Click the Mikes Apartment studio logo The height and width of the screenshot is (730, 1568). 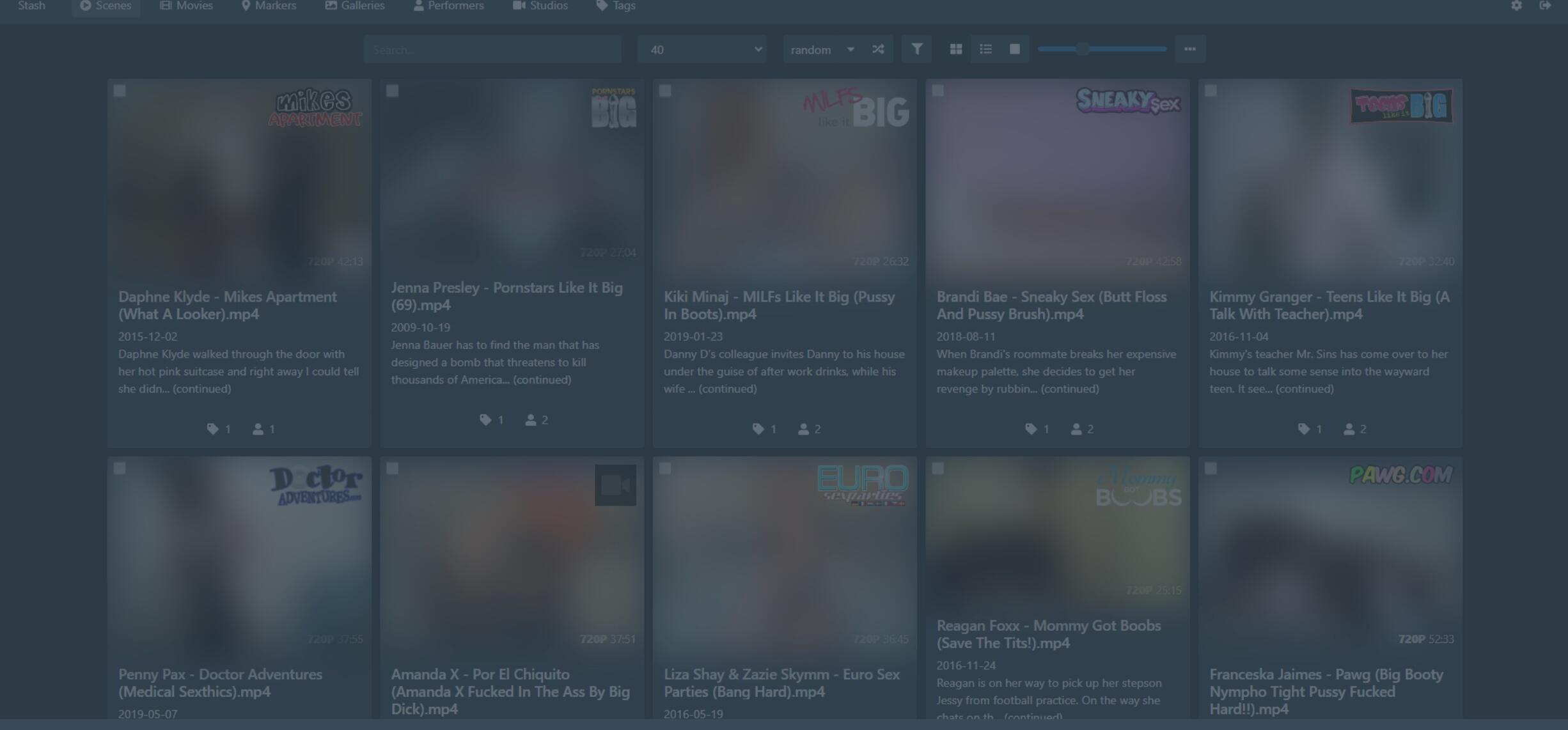315,107
